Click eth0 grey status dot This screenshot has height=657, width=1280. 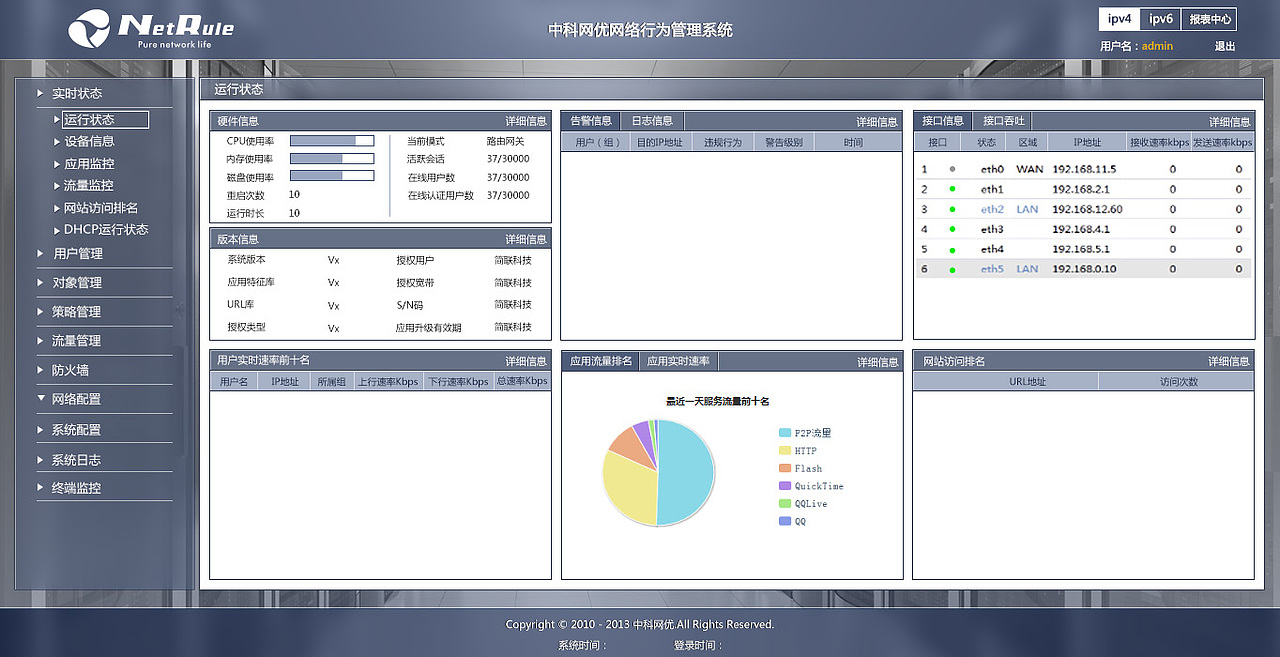[952, 169]
